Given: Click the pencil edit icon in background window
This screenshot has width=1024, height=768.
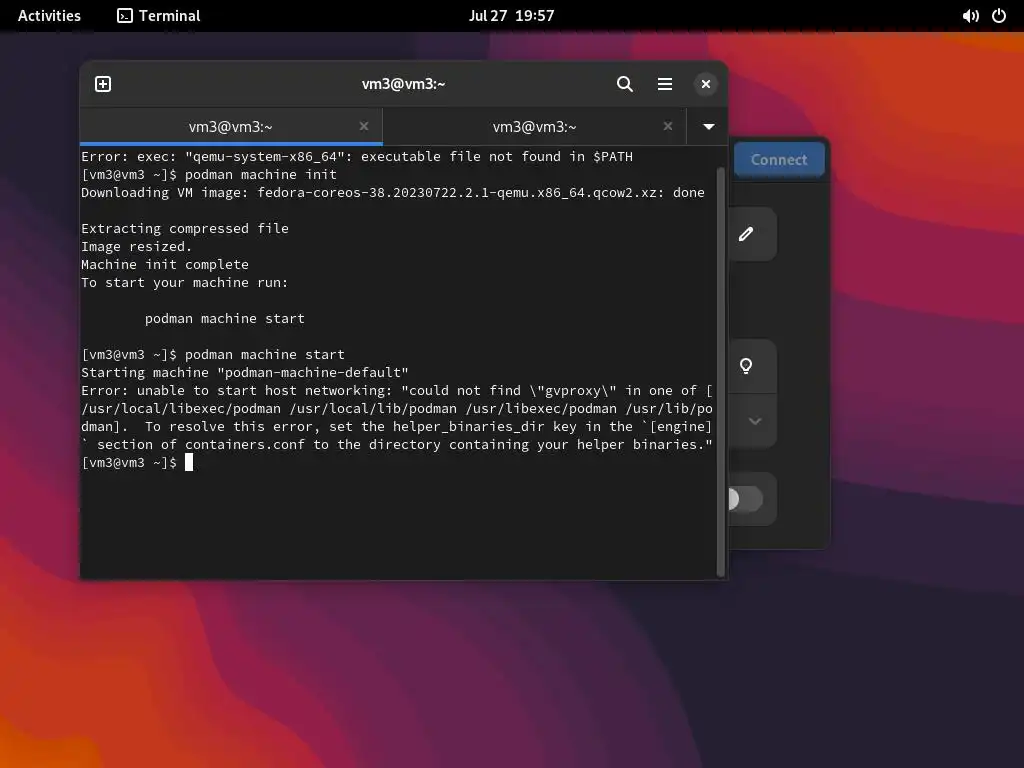Looking at the screenshot, I should [x=746, y=234].
